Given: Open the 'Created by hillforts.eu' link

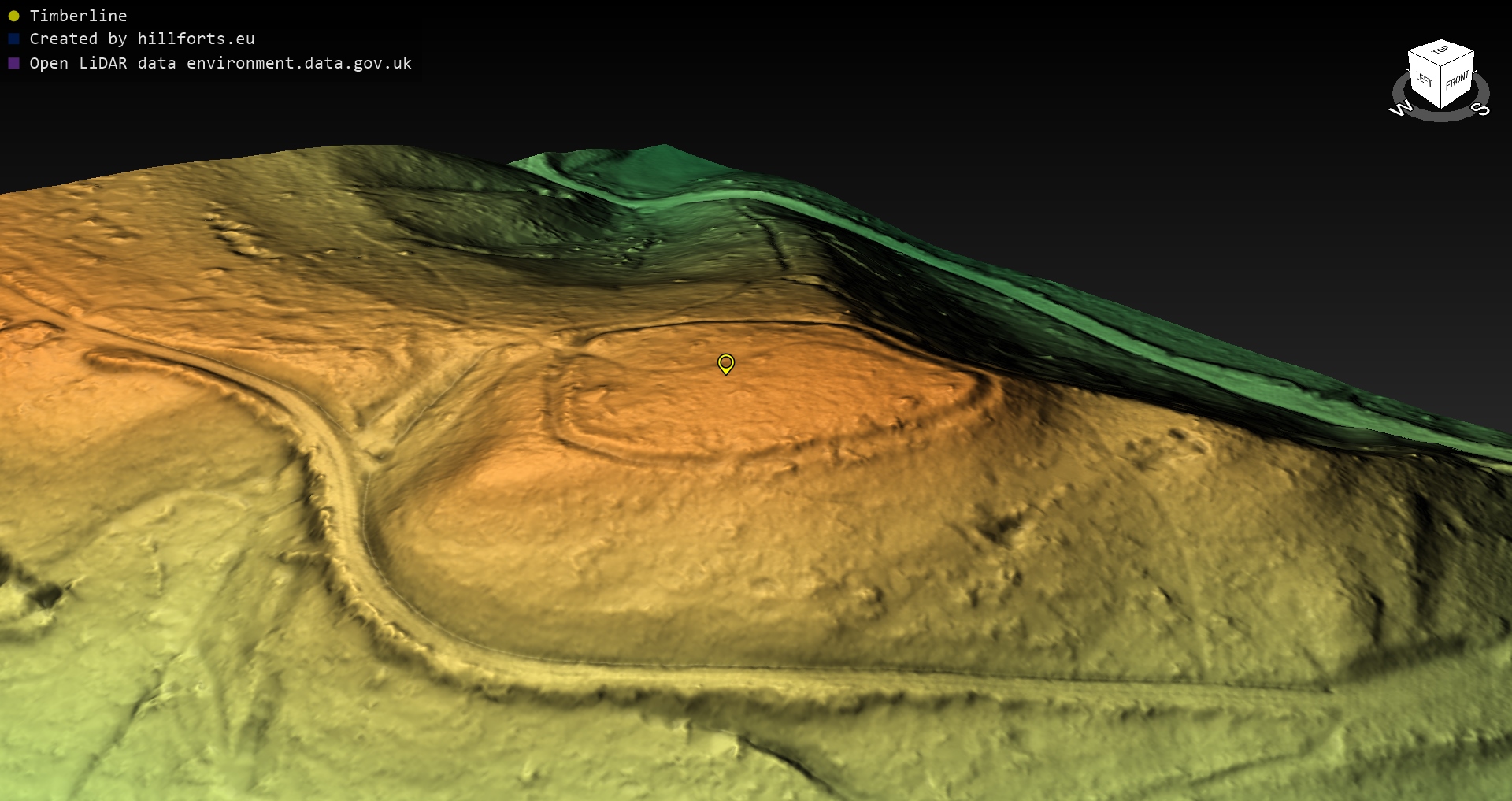Looking at the screenshot, I should (142, 39).
